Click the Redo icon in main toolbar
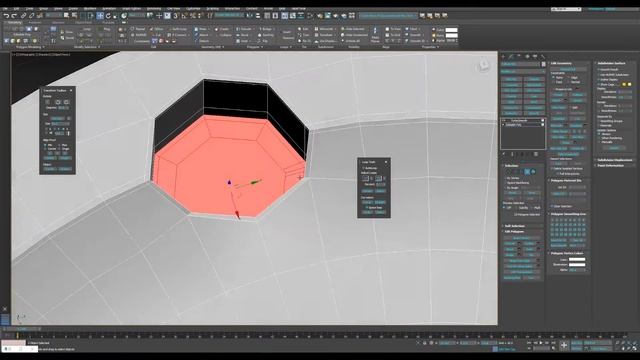The image size is (640, 360). tap(14, 16)
